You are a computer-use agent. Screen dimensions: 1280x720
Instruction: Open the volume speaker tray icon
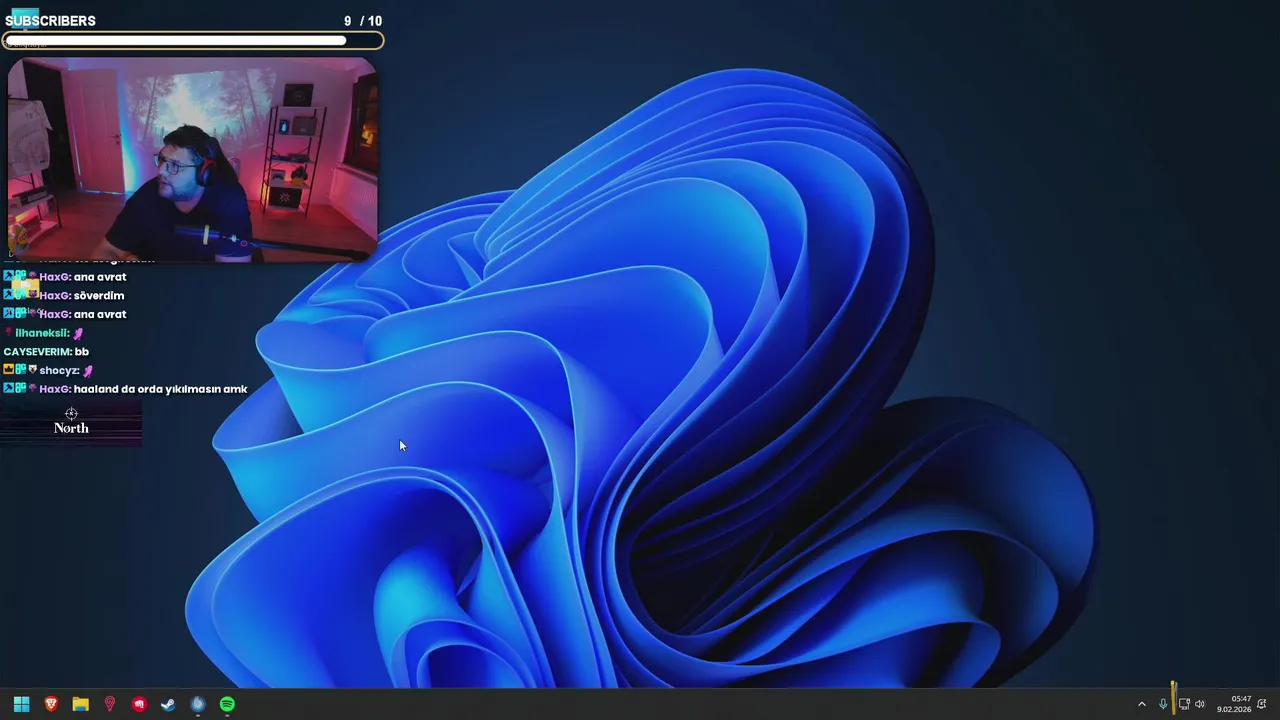[1200, 704]
